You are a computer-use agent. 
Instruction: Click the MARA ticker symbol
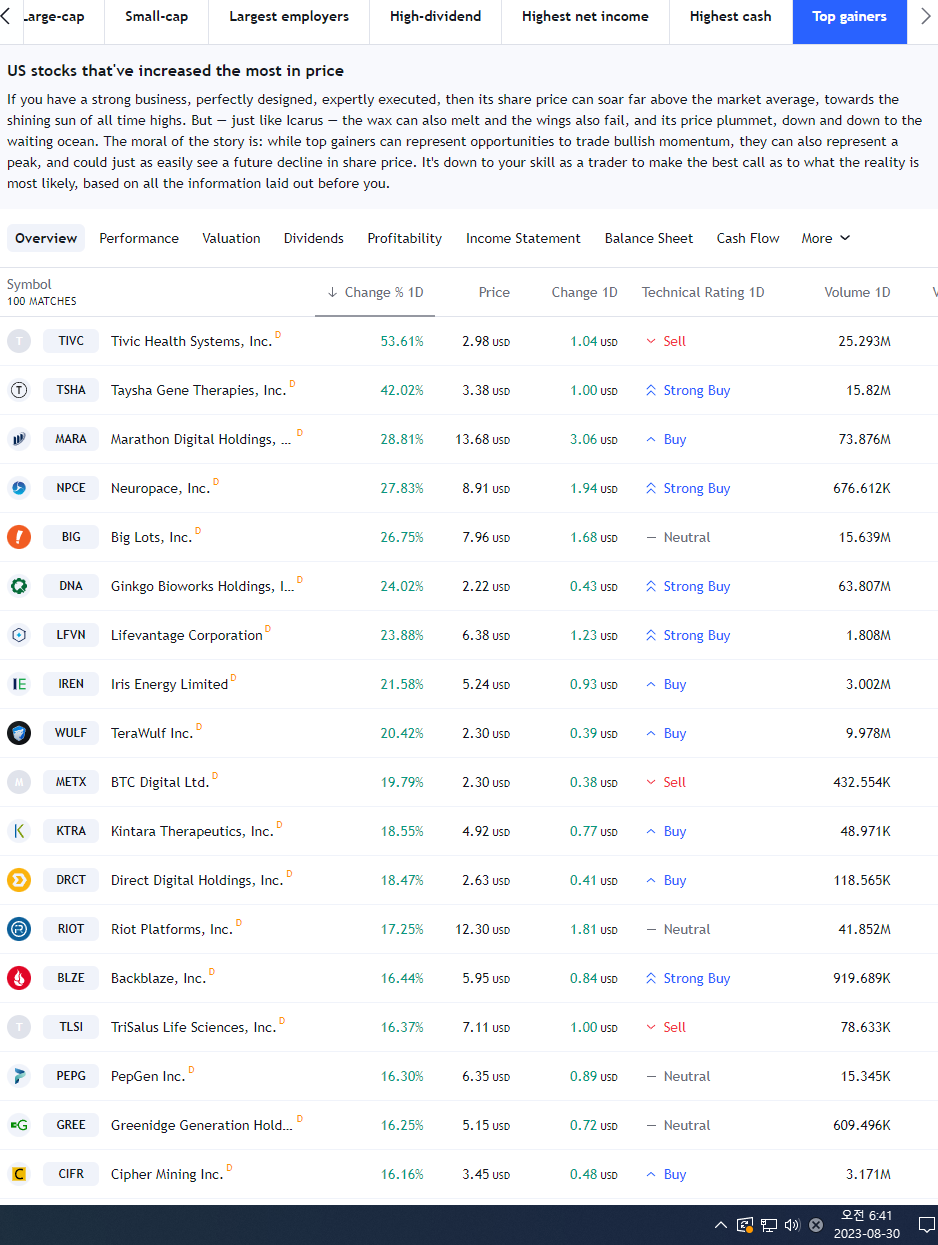(71, 439)
